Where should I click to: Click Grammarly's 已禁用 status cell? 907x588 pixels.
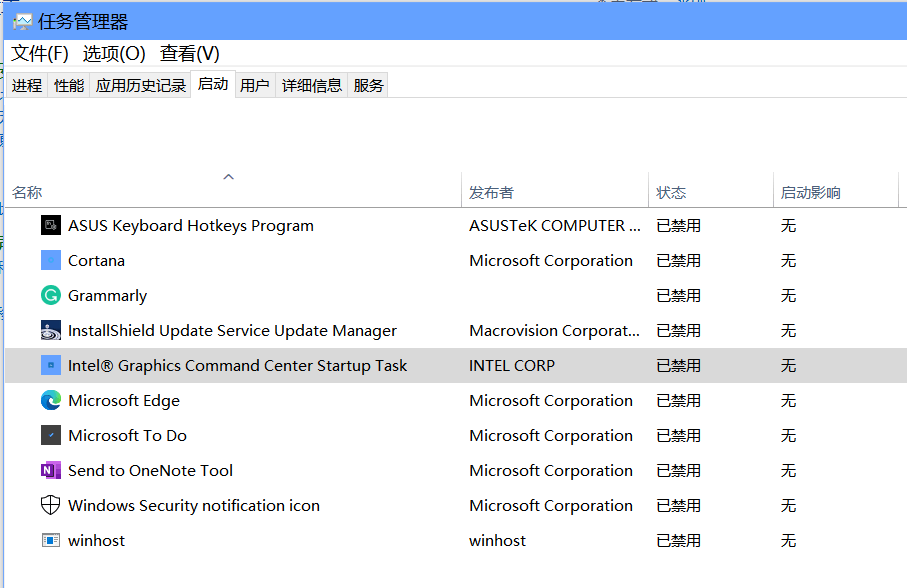click(679, 295)
